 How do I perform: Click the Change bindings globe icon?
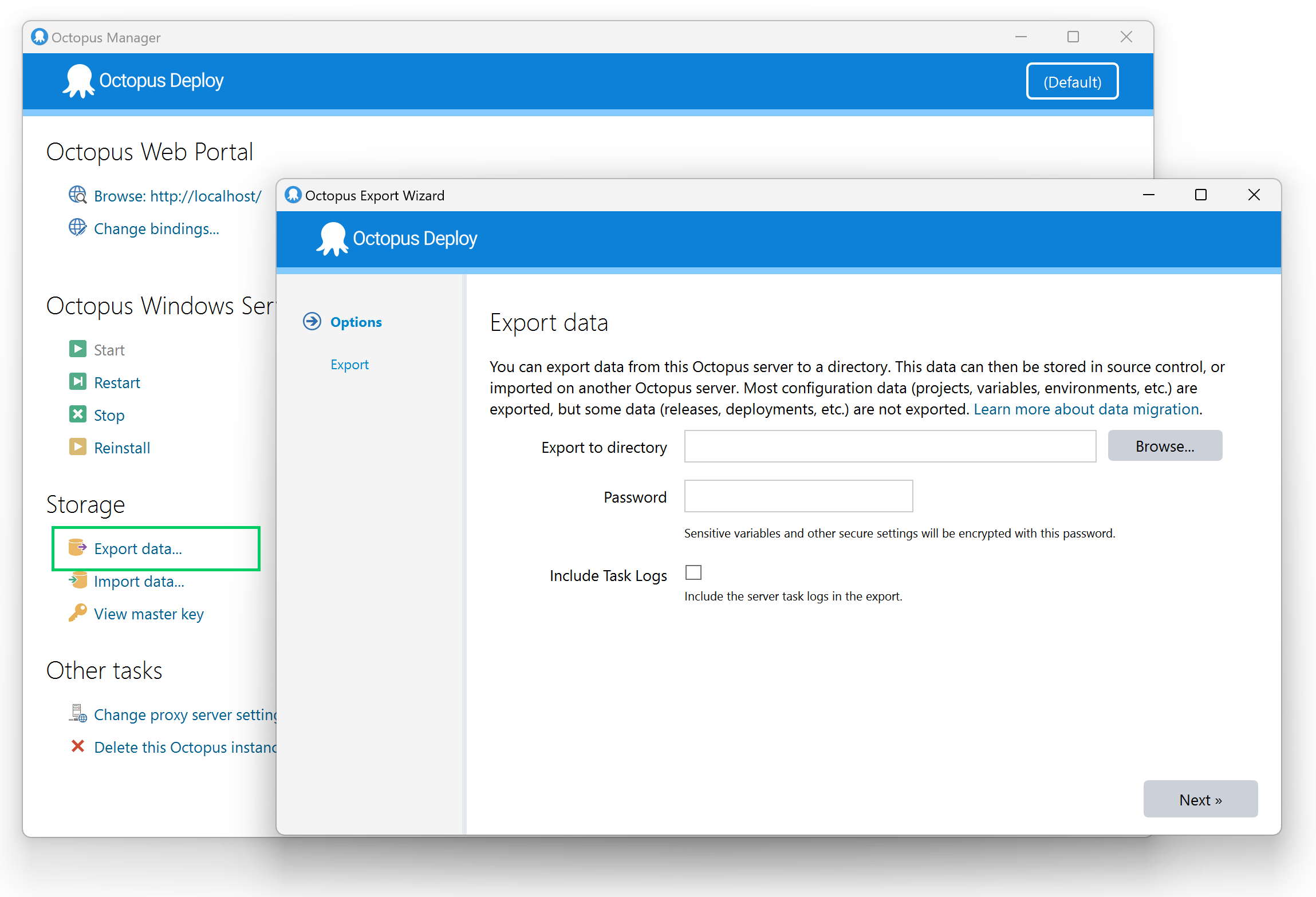(77, 228)
